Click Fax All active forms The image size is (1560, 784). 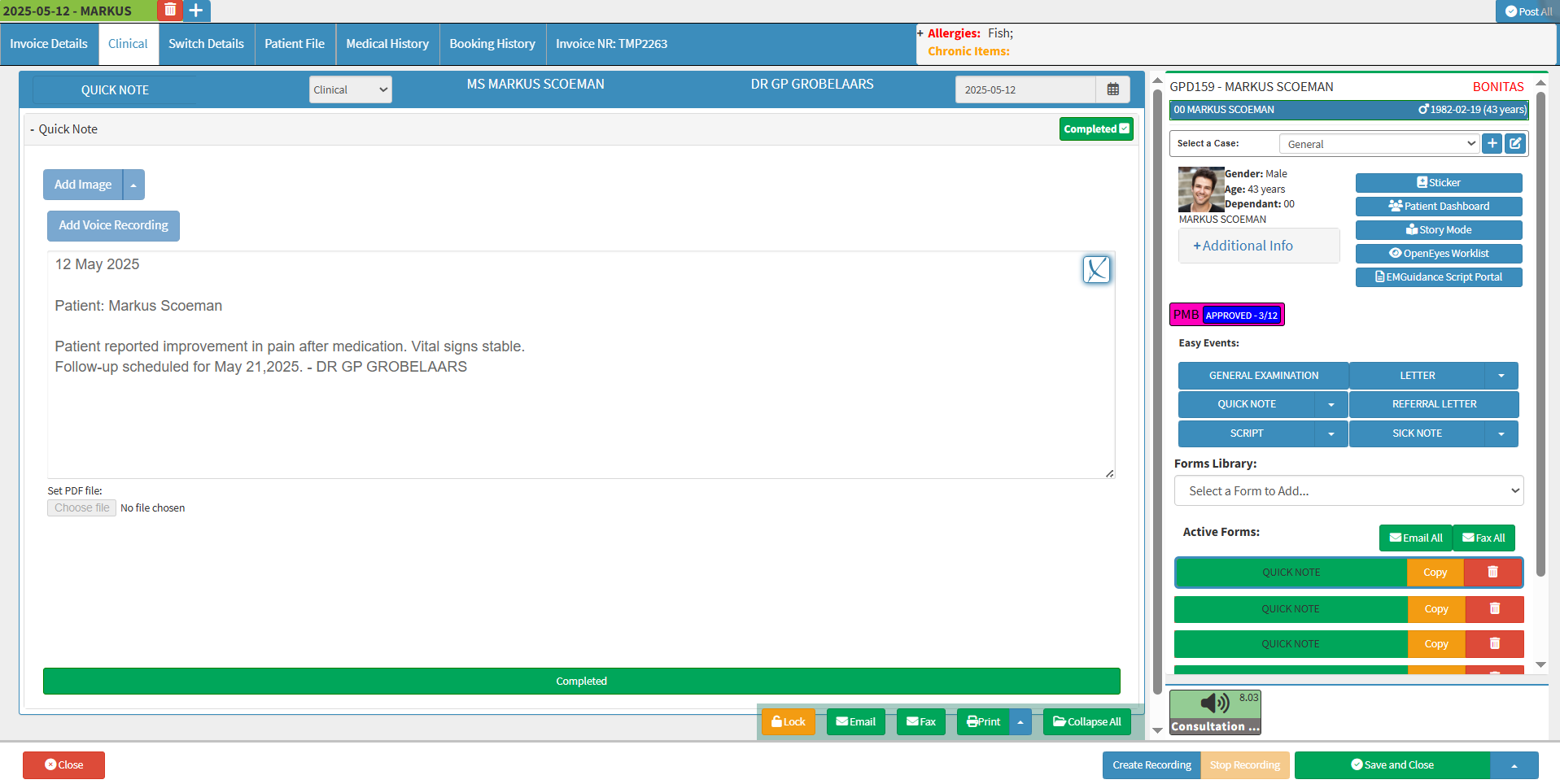click(x=1484, y=538)
